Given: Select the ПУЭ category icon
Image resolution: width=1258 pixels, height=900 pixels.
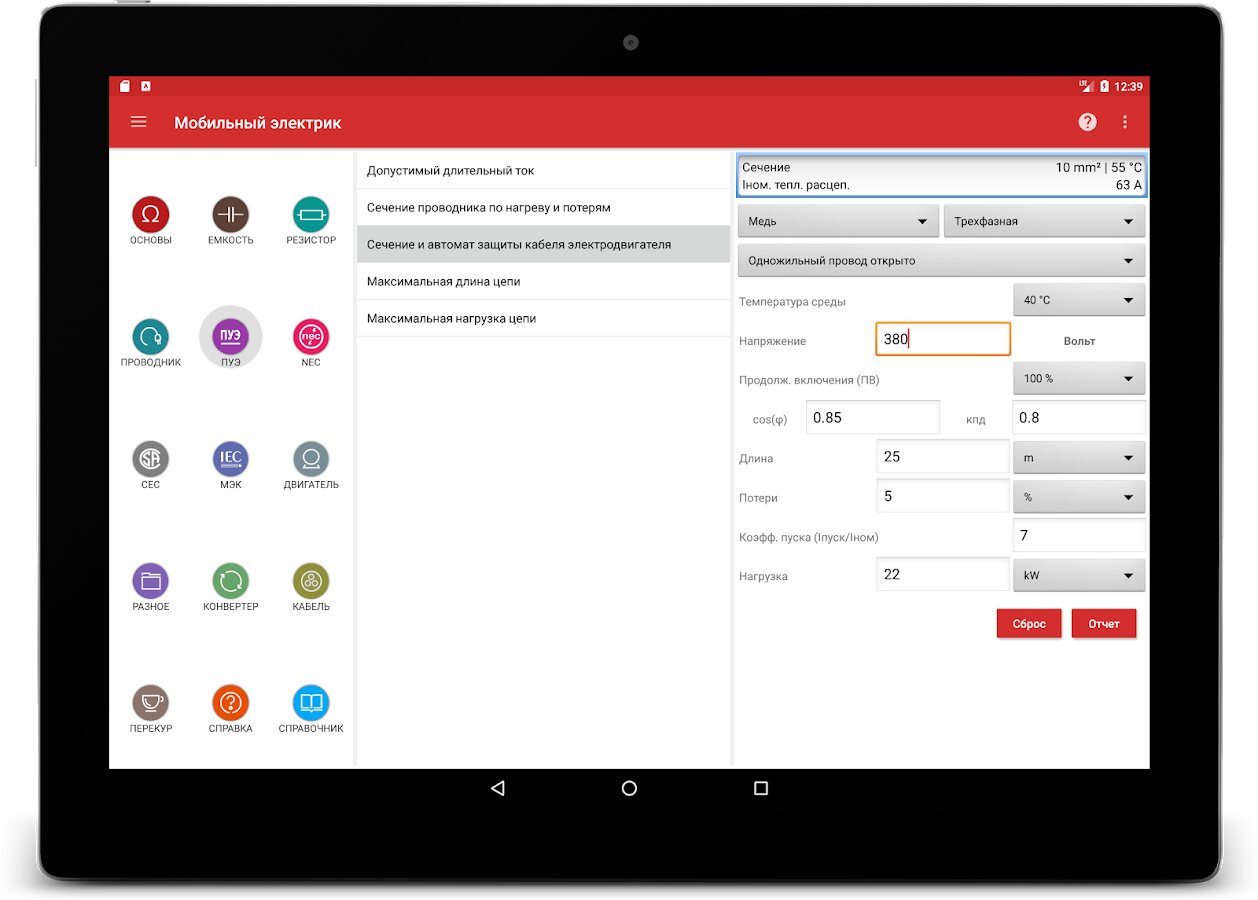Looking at the screenshot, I should pos(231,337).
